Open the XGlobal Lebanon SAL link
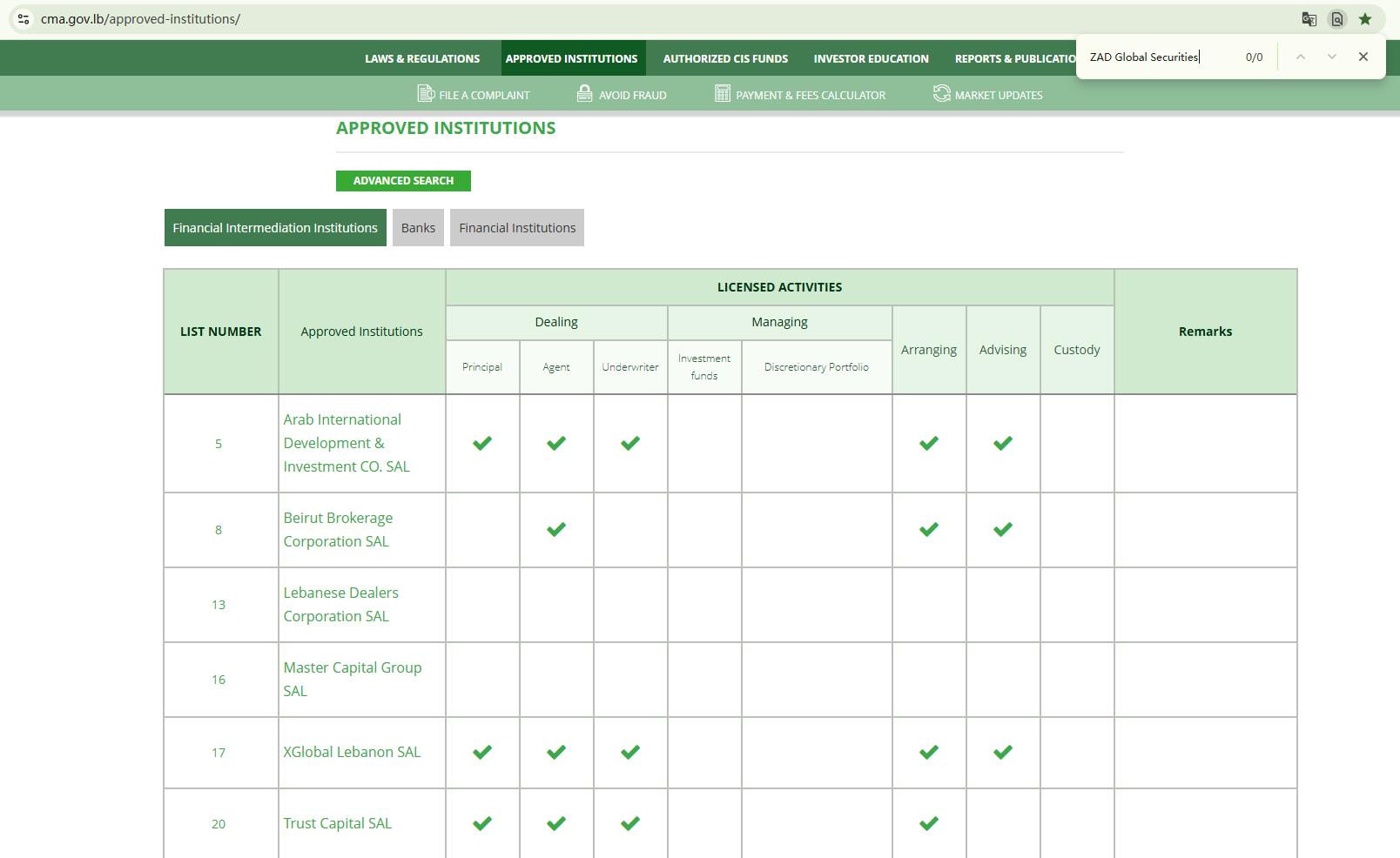 (x=352, y=752)
